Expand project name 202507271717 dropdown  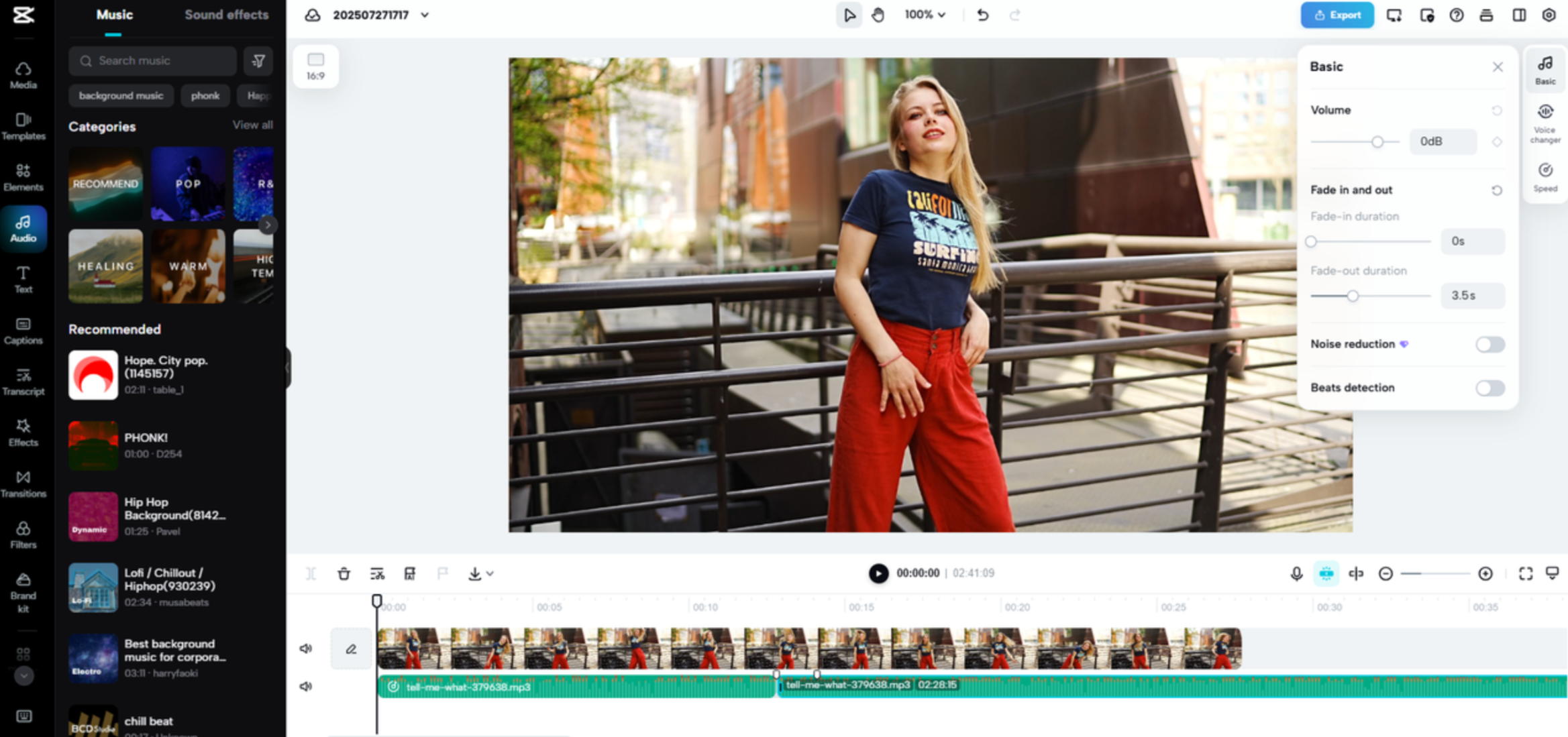point(425,15)
